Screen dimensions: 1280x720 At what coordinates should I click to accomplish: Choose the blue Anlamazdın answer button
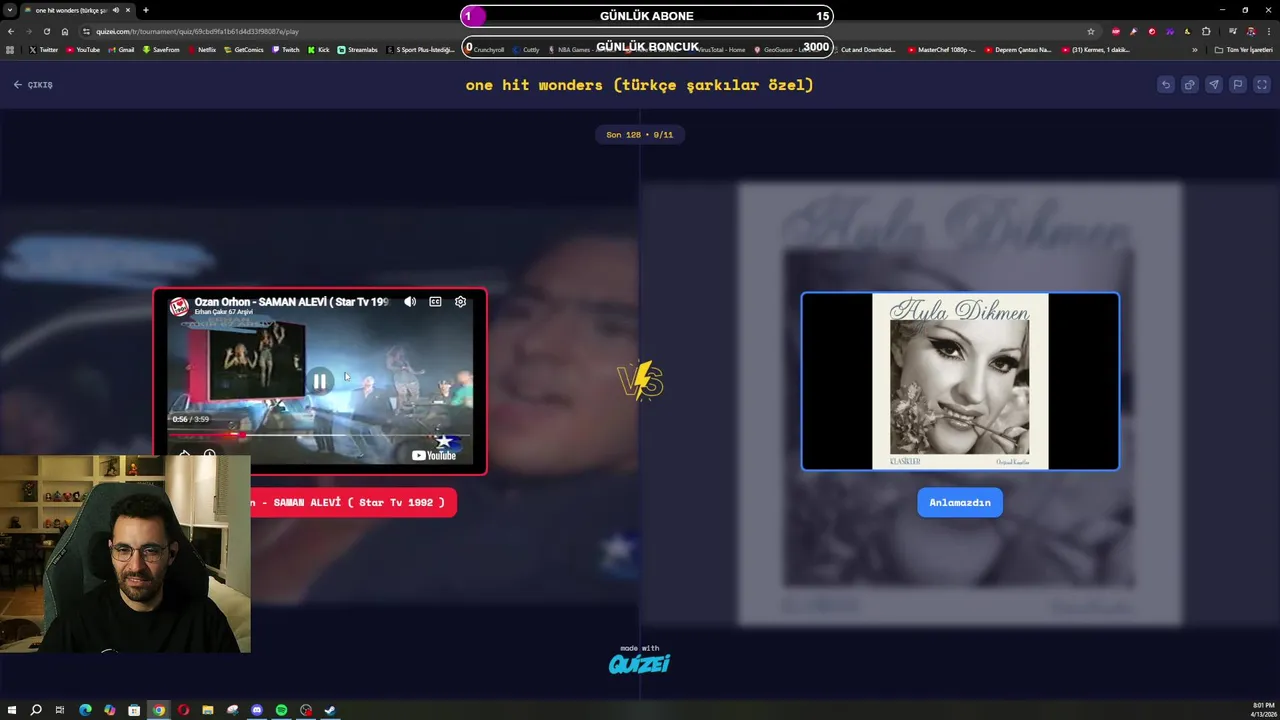click(960, 503)
